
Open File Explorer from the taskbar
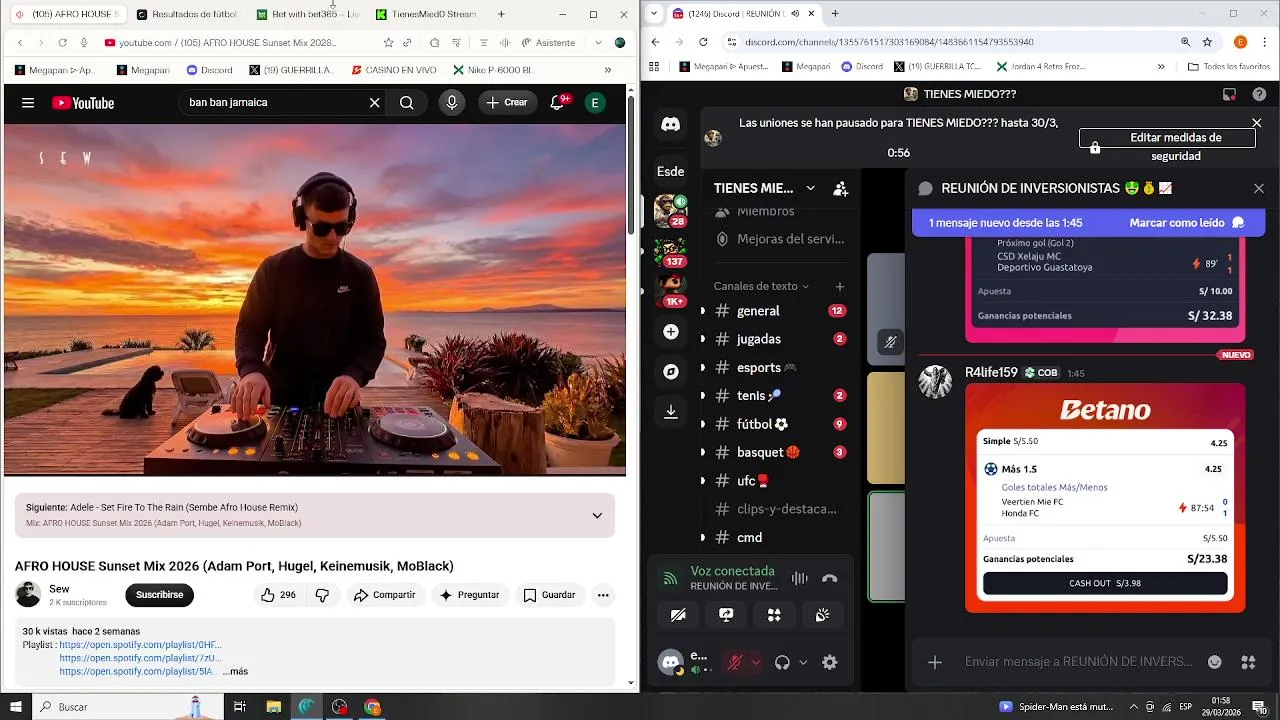click(x=273, y=707)
